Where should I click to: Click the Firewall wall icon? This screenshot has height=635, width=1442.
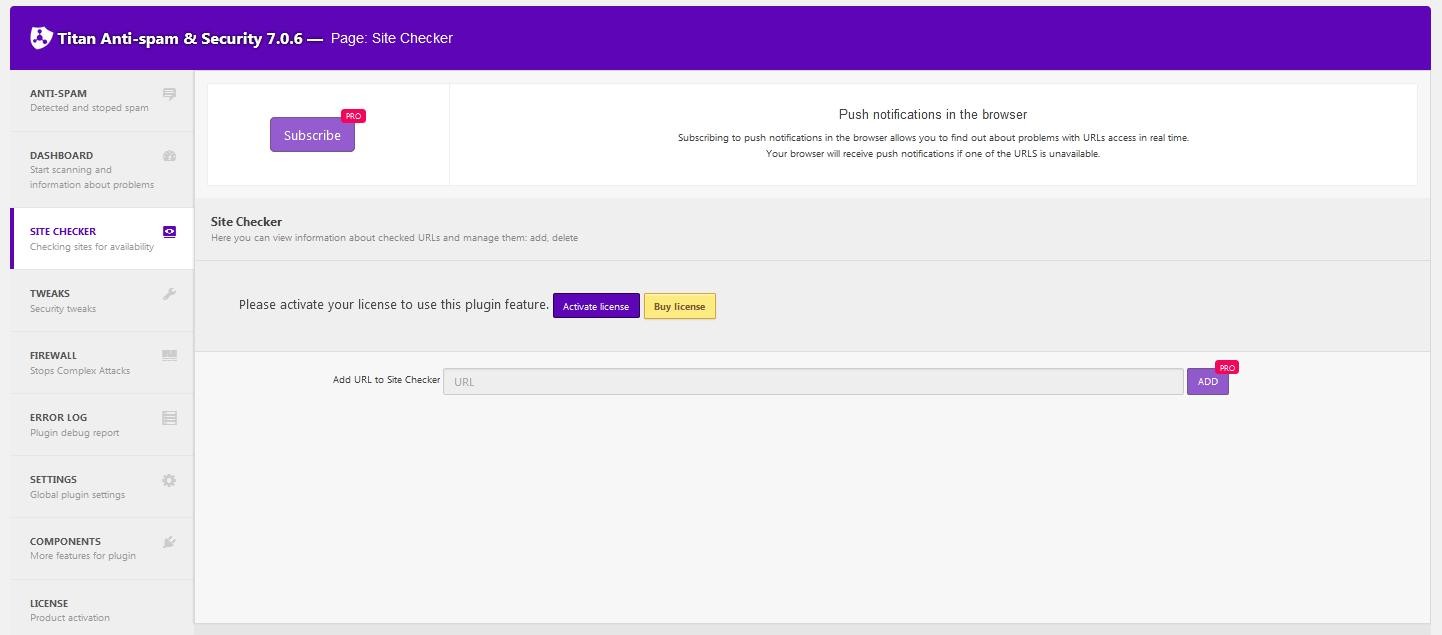pyautogui.click(x=169, y=355)
